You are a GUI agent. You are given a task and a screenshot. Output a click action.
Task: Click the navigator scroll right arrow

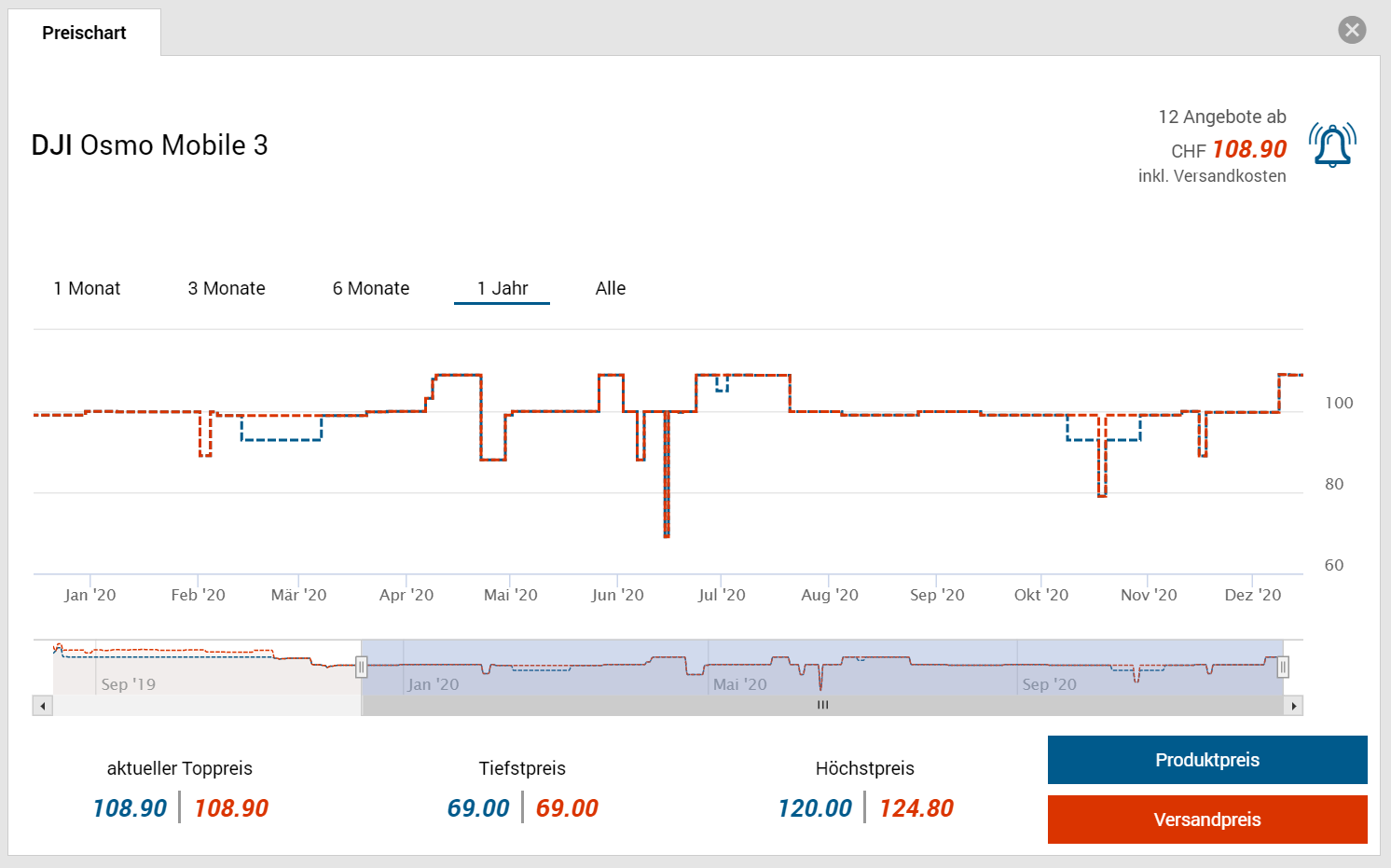coord(1293,706)
